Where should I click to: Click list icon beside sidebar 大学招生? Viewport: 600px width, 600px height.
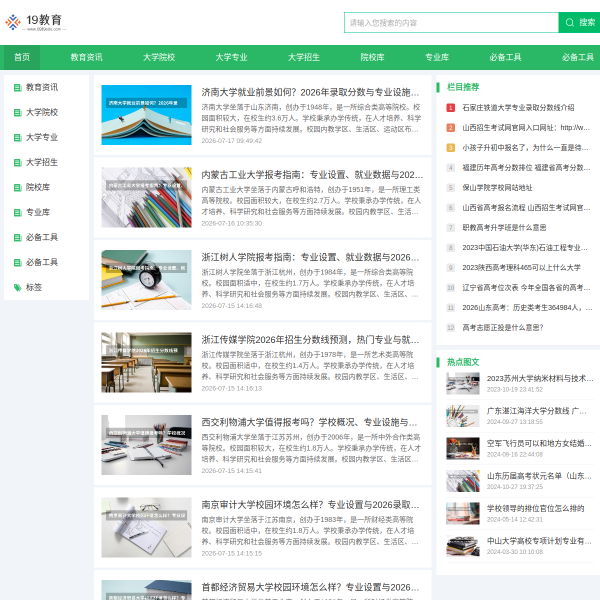tap(18, 163)
